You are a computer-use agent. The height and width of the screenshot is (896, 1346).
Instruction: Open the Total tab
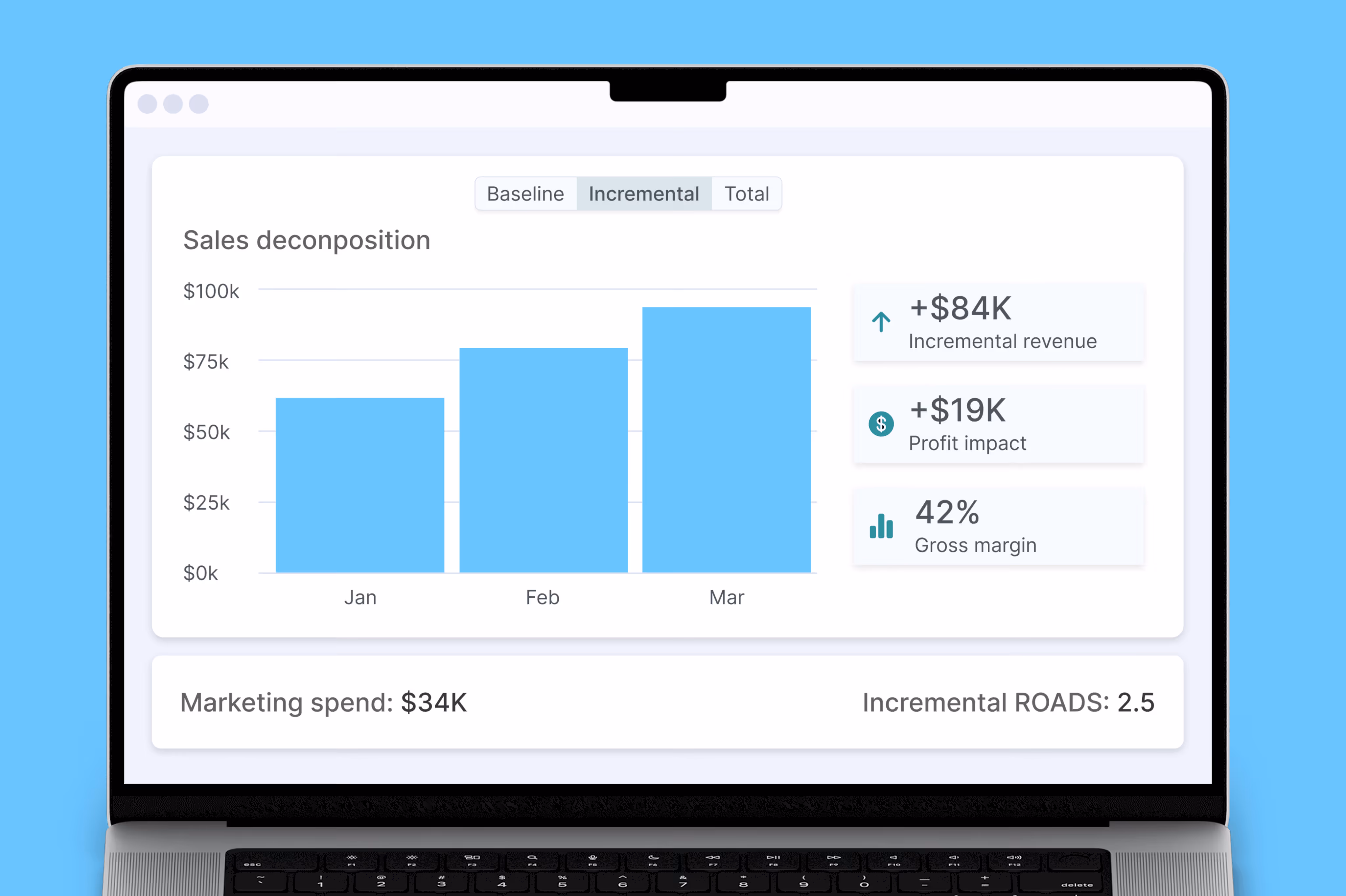point(746,194)
